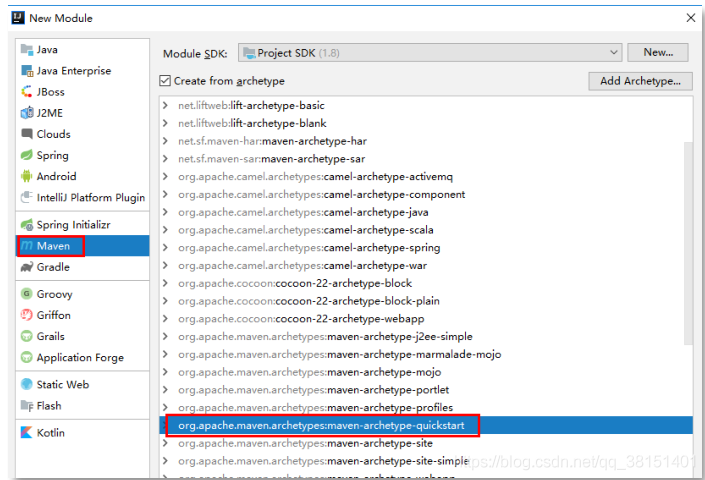Select maven-archetype-quickstart archetype
Viewport: 705px width, 480px height.
pyautogui.click(x=425, y=425)
